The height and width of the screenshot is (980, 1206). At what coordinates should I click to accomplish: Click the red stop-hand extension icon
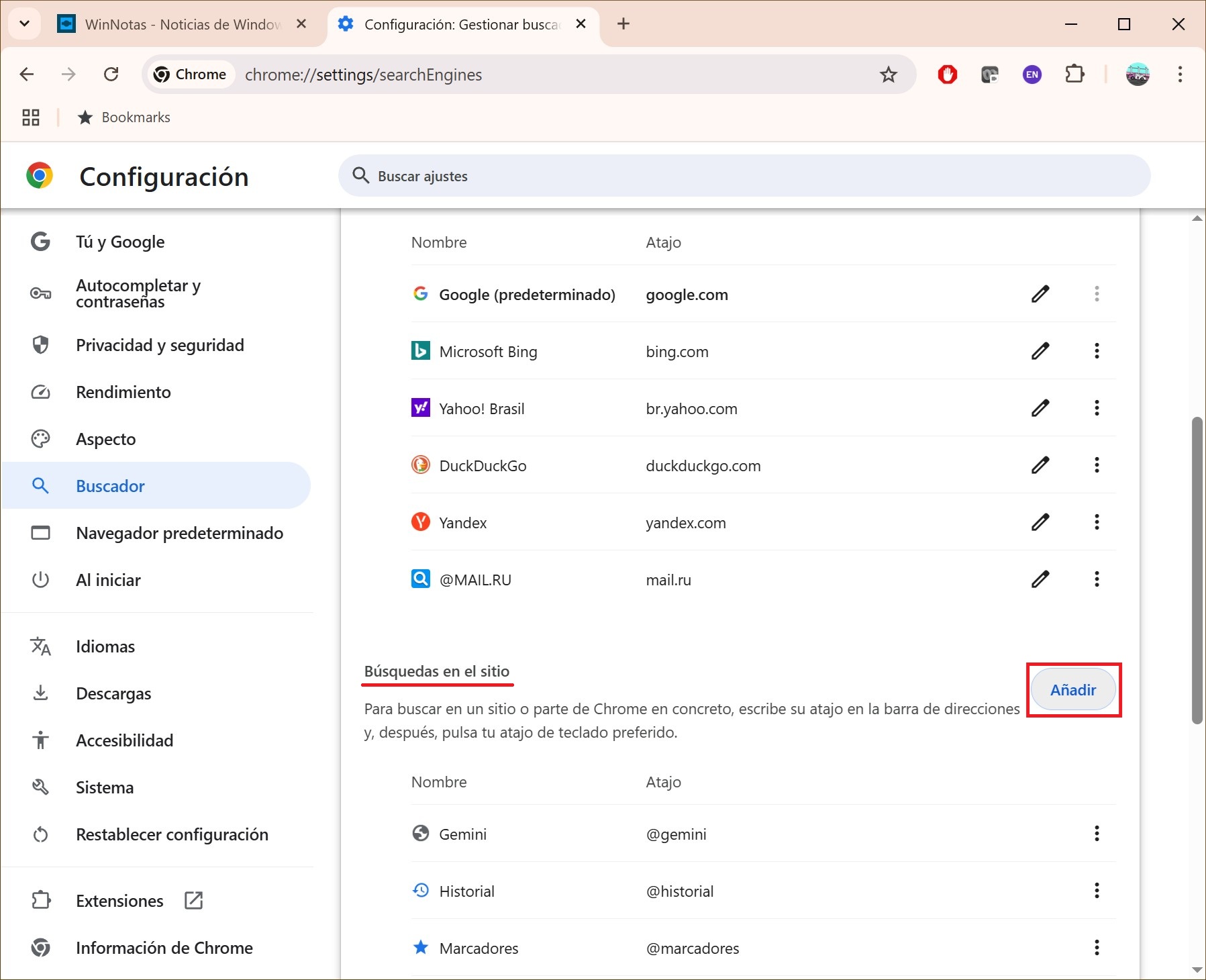(948, 75)
